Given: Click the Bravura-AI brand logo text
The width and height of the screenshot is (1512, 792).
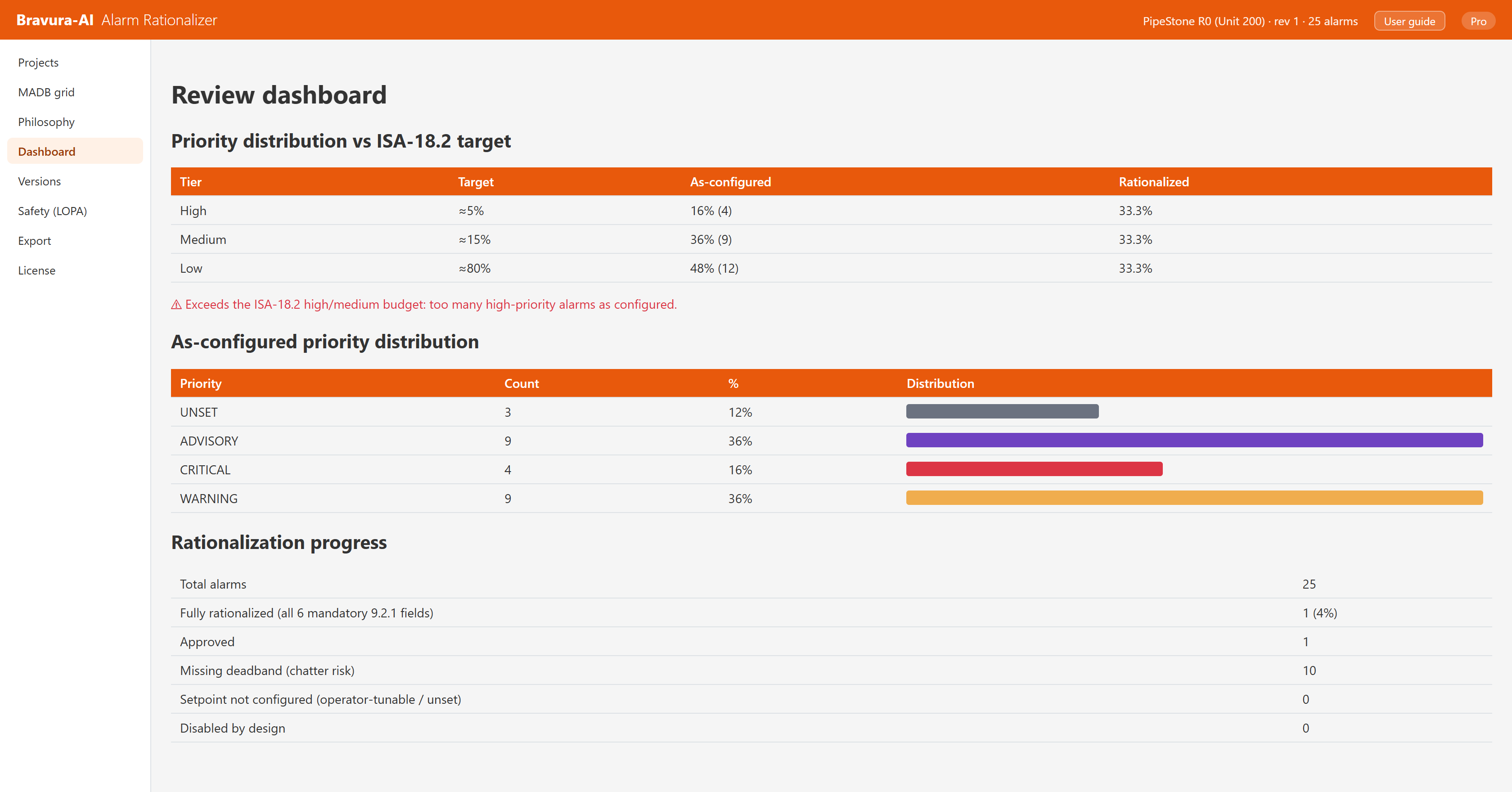Looking at the screenshot, I should (54, 20).
